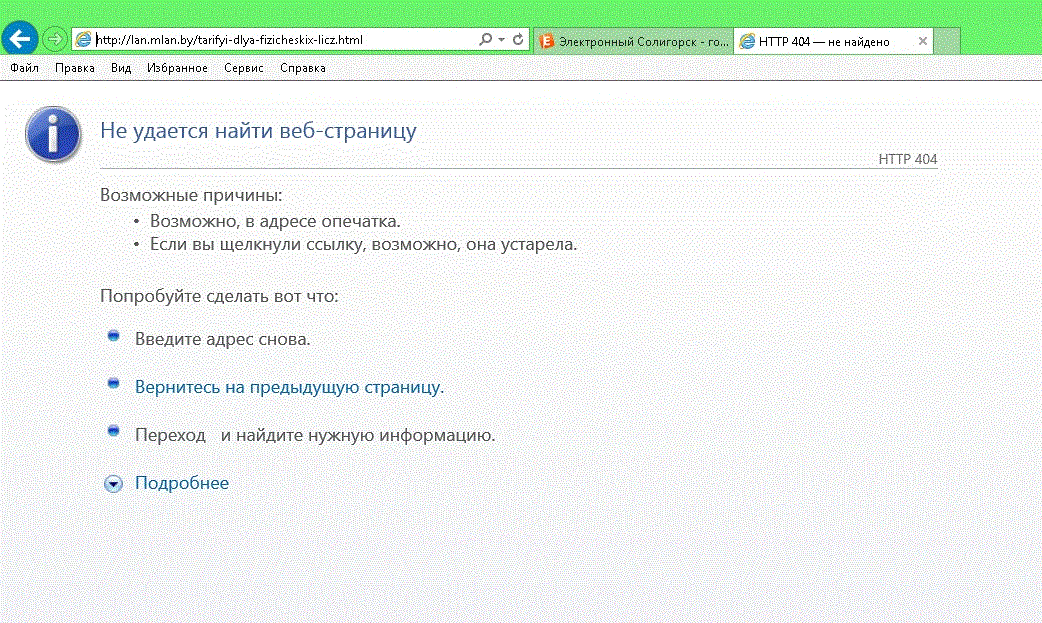Open the Вид menu
Screen dimensions: 1042x623
pyautogui.click(x=121, y=68)
